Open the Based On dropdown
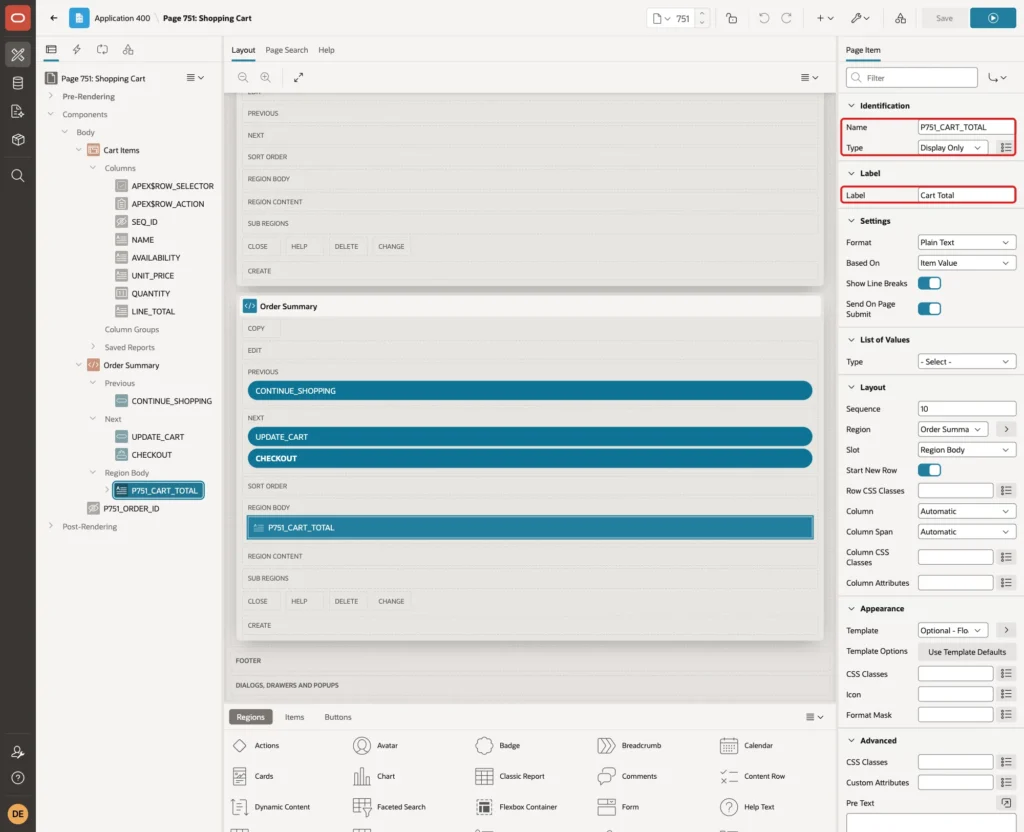1024x832 pixels. 966,263
